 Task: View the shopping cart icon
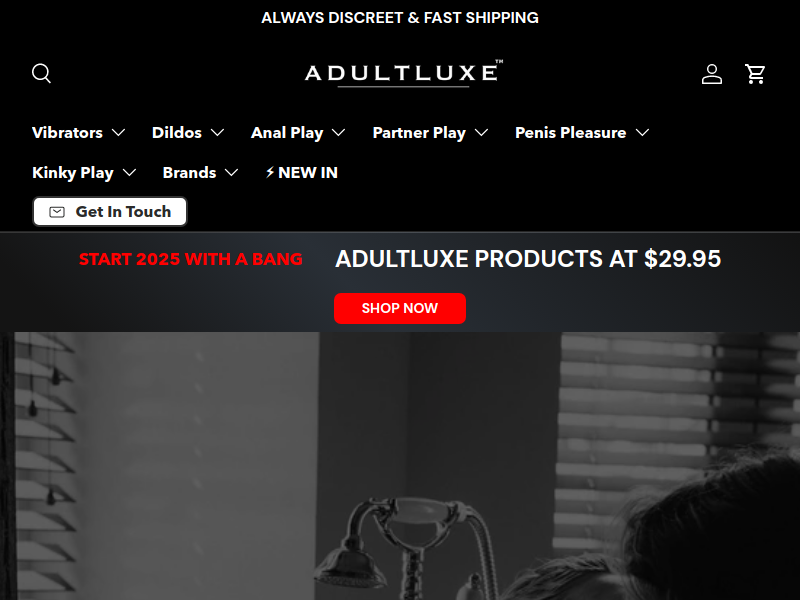(755, 74)
